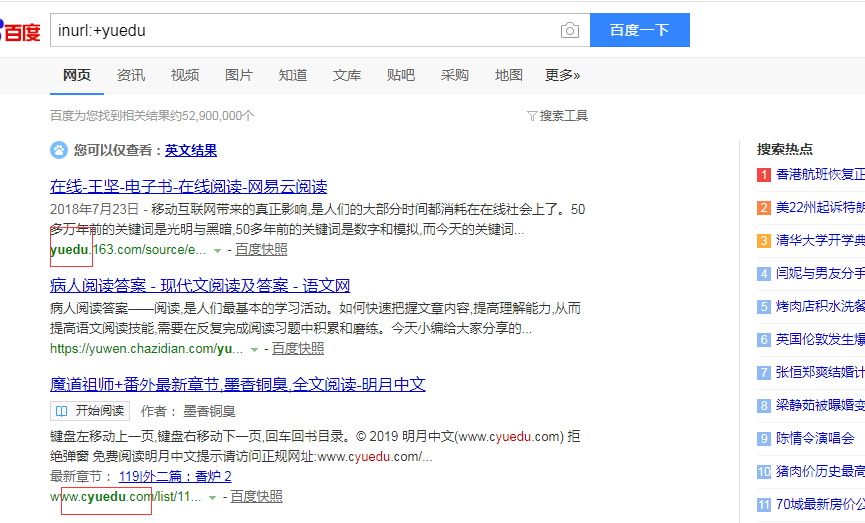Click author text 墨香铜臭
Viewport: 865px width, 523px height.
click(209, 412)
